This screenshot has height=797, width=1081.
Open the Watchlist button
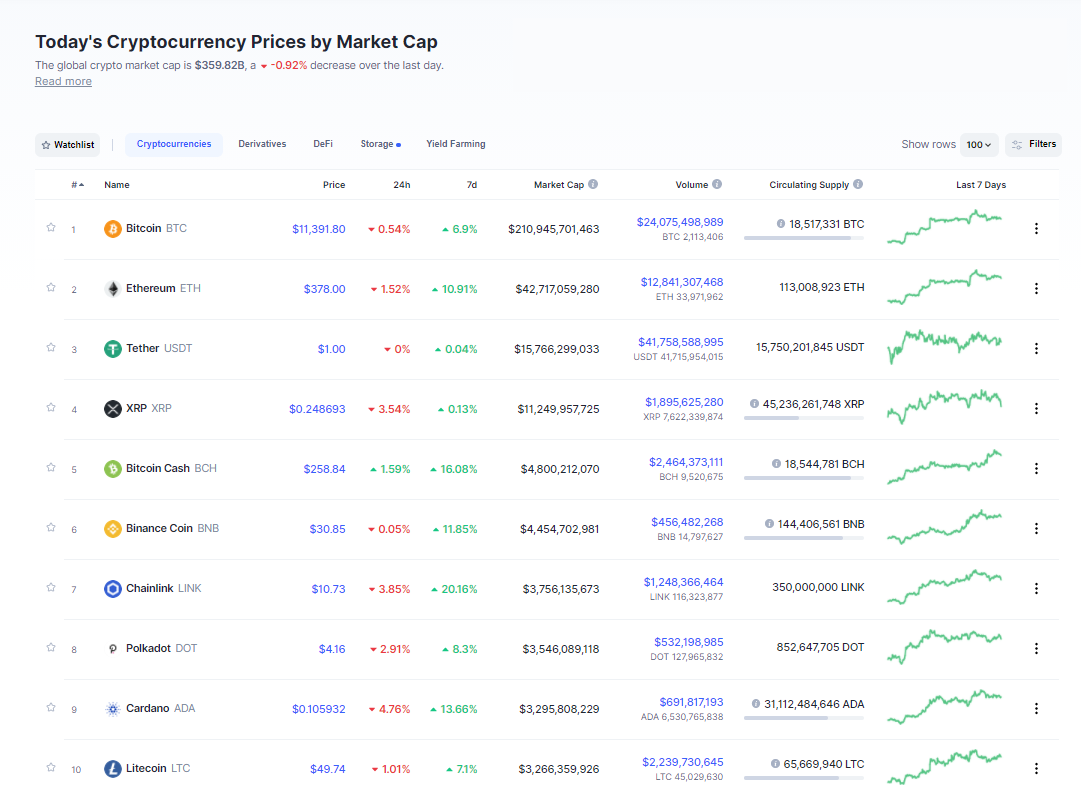point(68,145)
